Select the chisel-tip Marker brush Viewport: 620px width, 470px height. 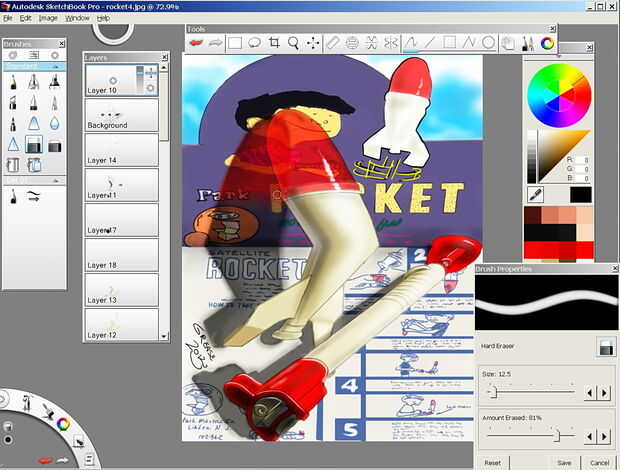pos(13,103)
